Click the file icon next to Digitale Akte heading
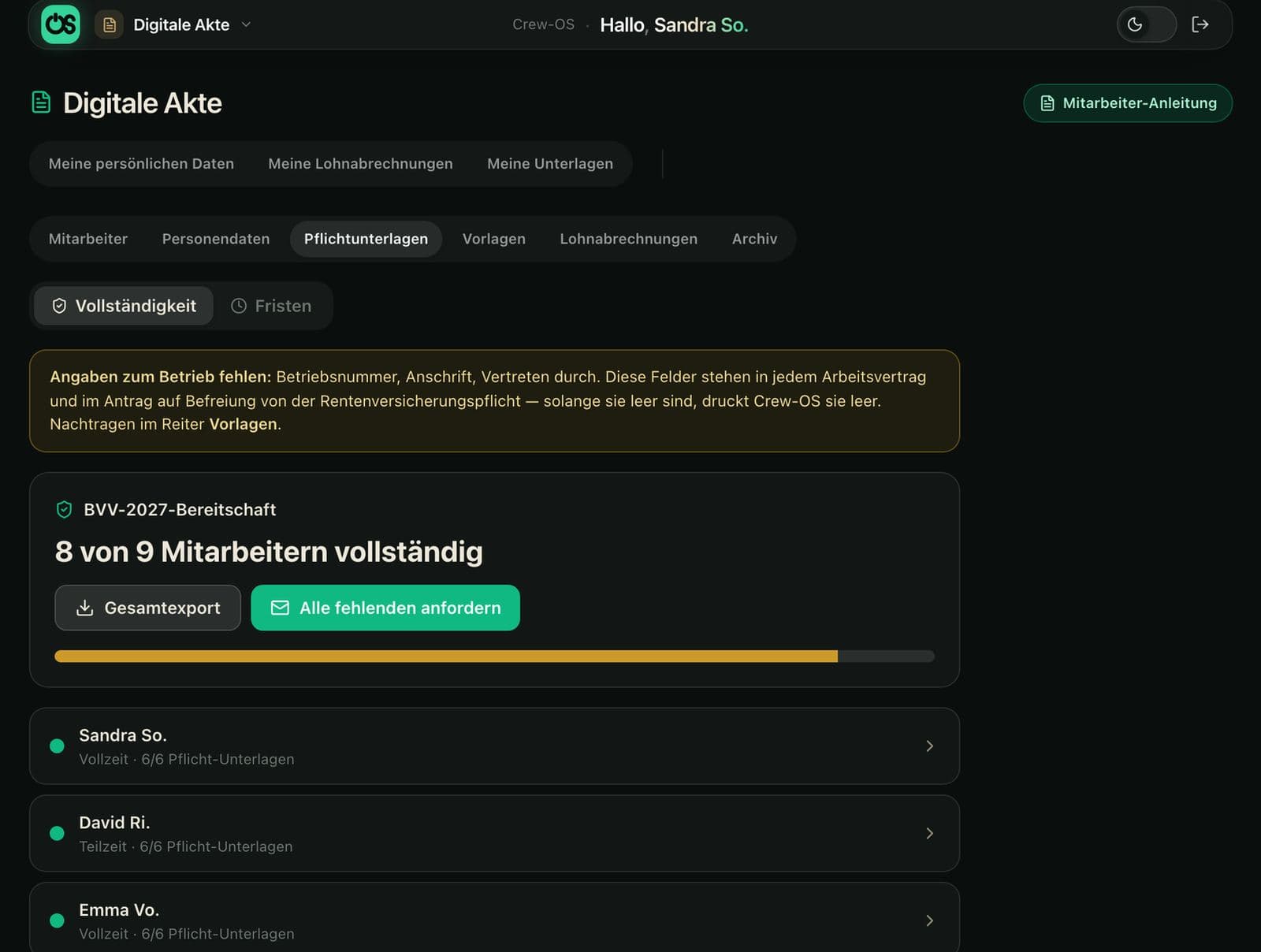 click(x=41, y=102)
